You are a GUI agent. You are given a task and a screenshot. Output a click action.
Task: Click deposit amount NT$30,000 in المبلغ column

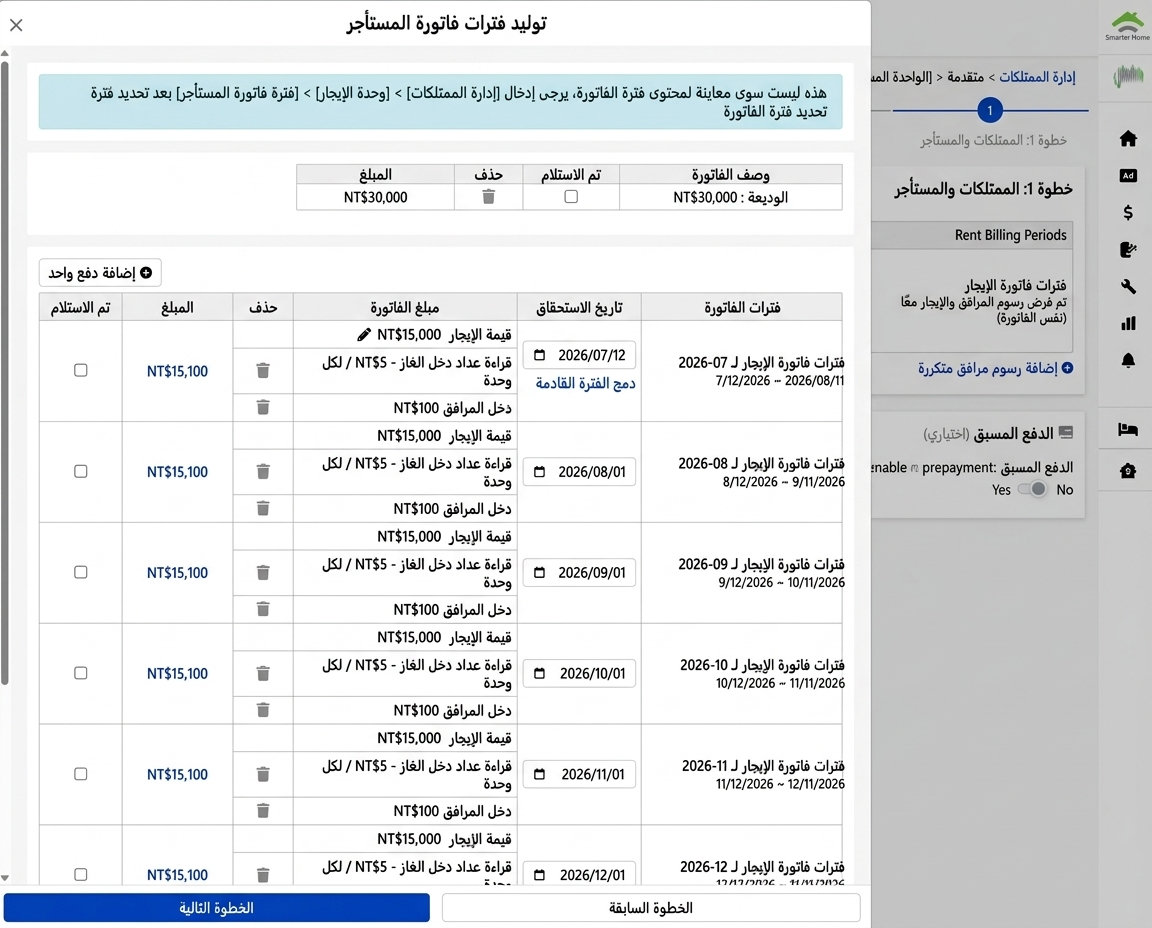[x=375, y=197]
